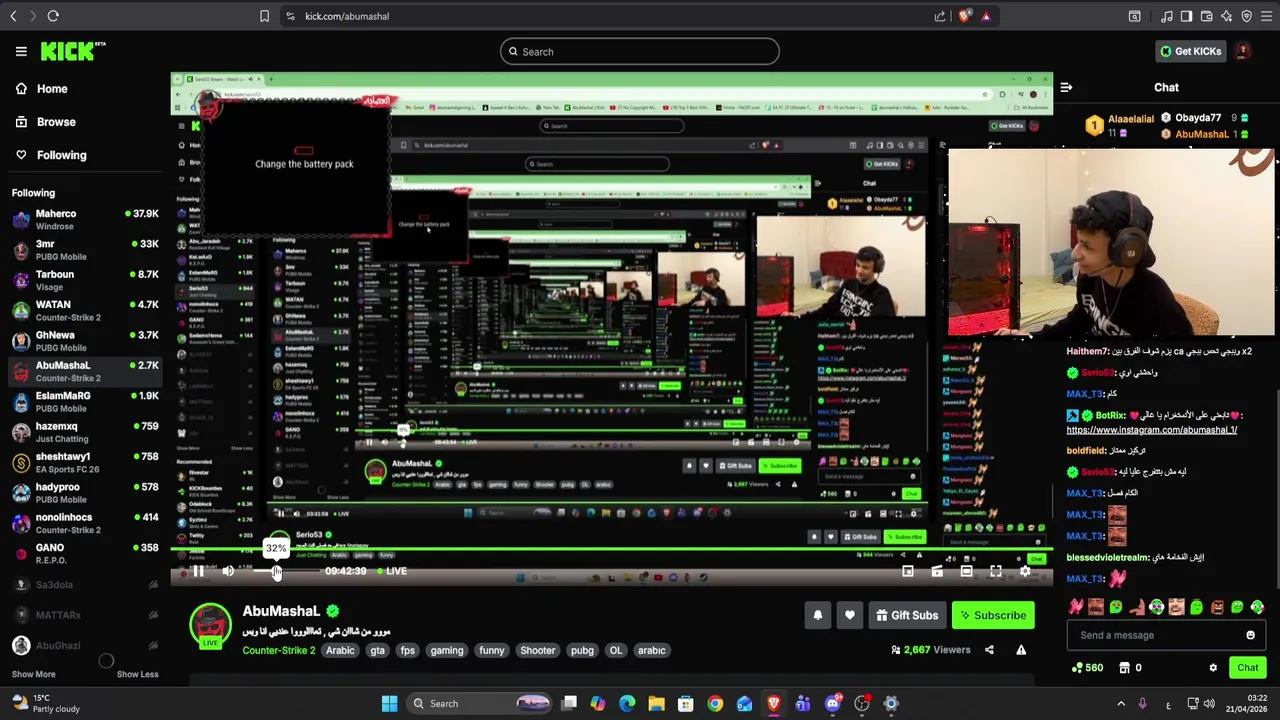Open Maherco channel in Following list

coord(85,219)
